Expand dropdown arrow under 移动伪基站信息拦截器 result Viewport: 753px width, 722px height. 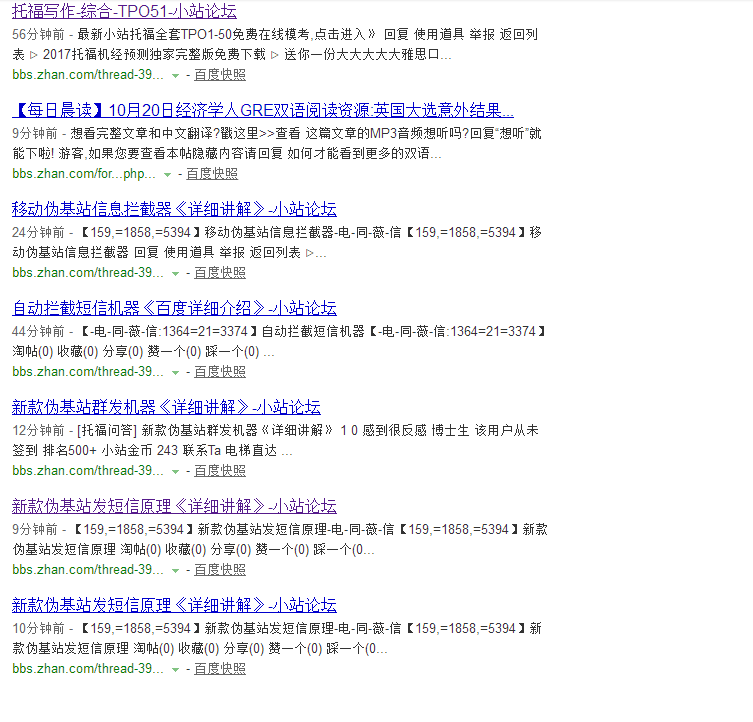[x=175, y=273]
